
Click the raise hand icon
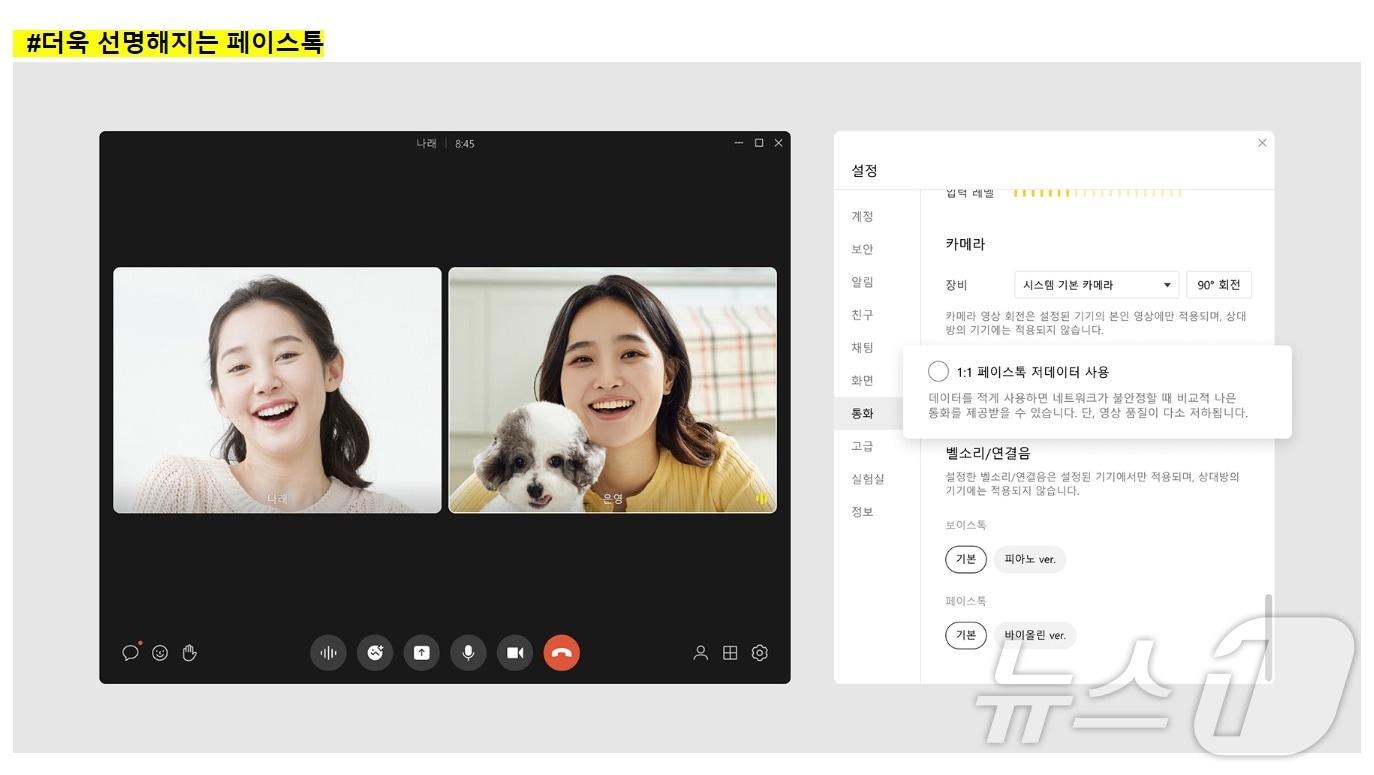(x=190, y=653)
